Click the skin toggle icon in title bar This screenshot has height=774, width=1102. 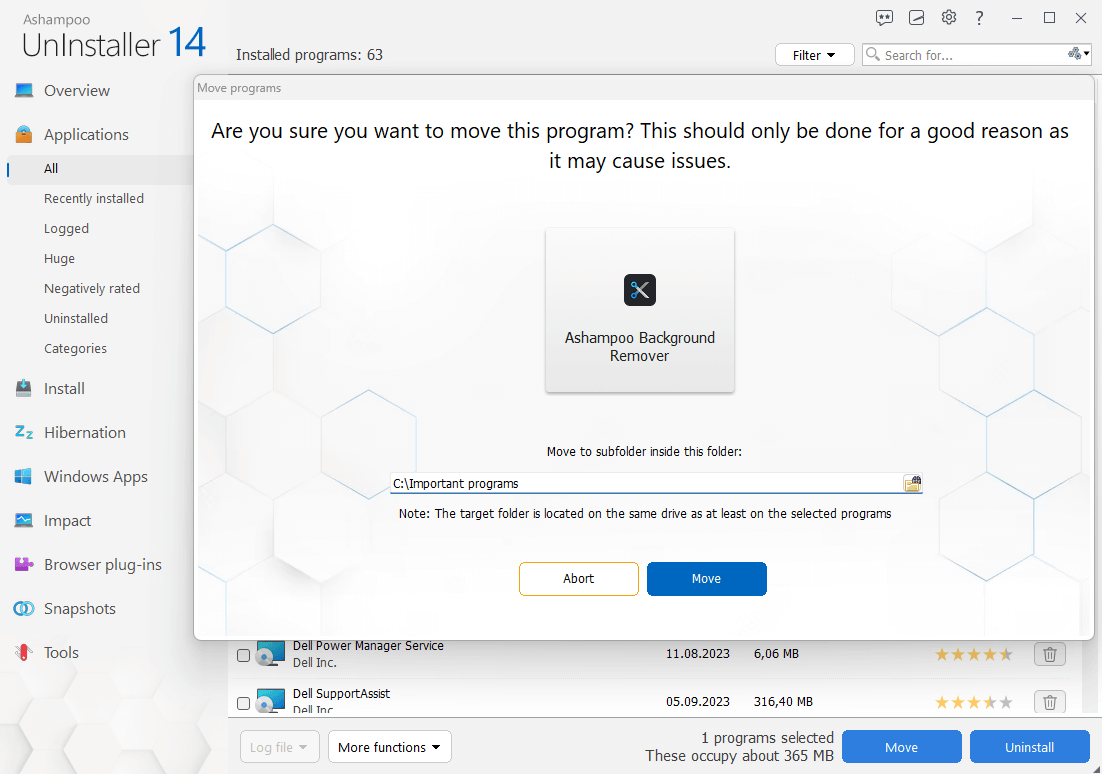coord(916,18)
